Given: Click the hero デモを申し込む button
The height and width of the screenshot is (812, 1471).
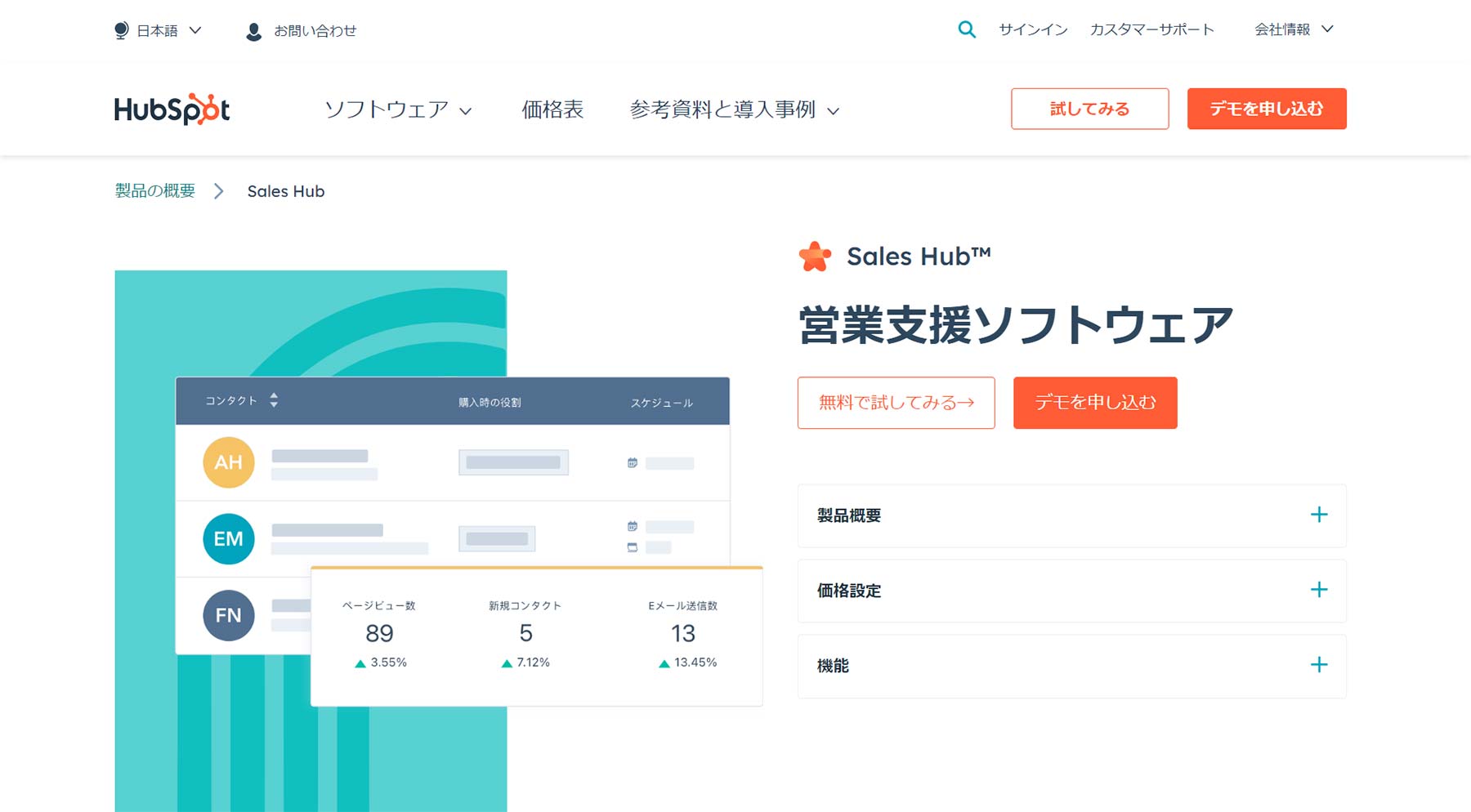Looking at the screenshot, I should pyautogui.click(x=1095, y=403).
